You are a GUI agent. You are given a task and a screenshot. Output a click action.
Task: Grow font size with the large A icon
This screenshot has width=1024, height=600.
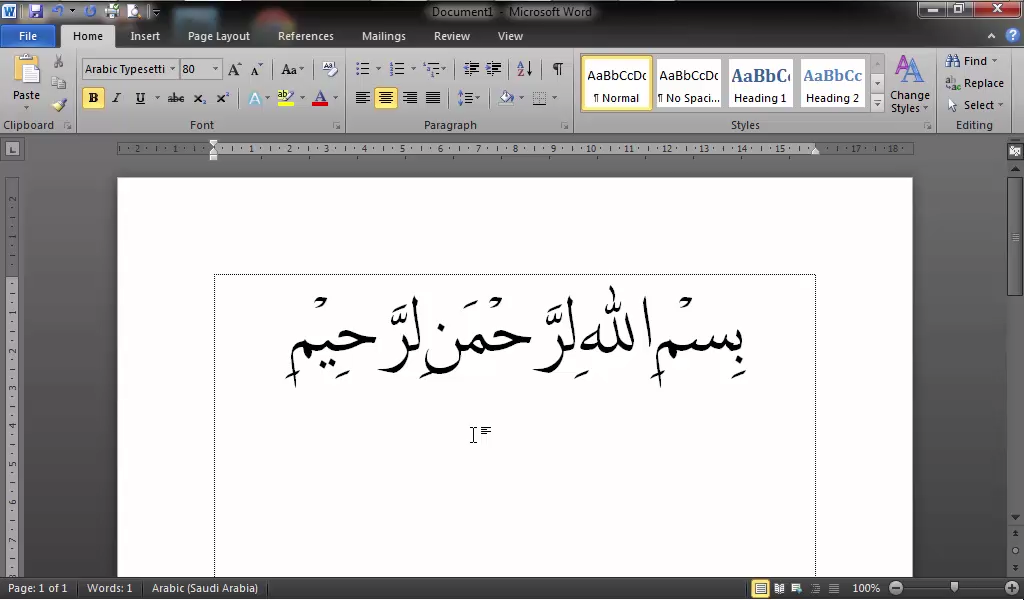click(234, 69)
